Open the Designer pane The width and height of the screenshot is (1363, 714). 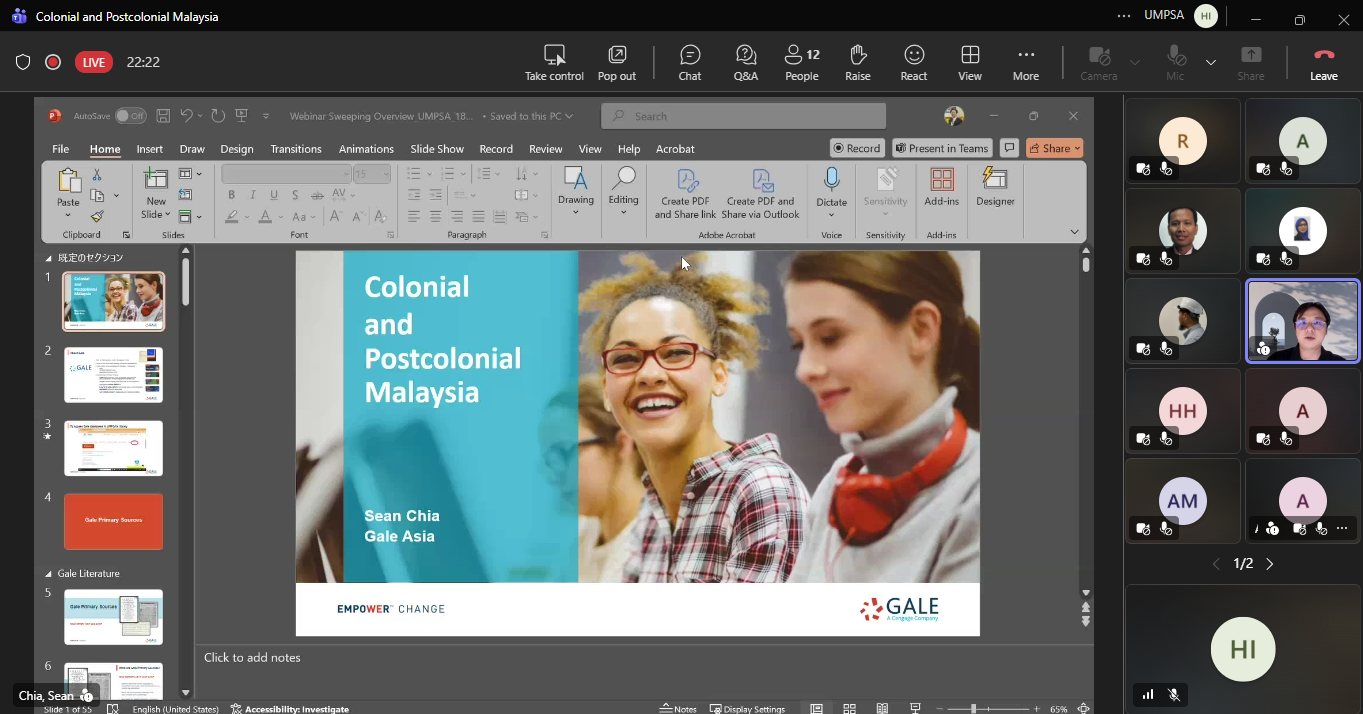tap(995, 187)
